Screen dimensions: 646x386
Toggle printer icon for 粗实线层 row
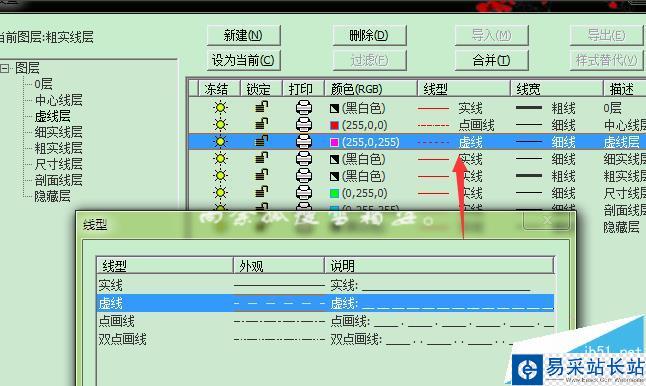point(304,176)
